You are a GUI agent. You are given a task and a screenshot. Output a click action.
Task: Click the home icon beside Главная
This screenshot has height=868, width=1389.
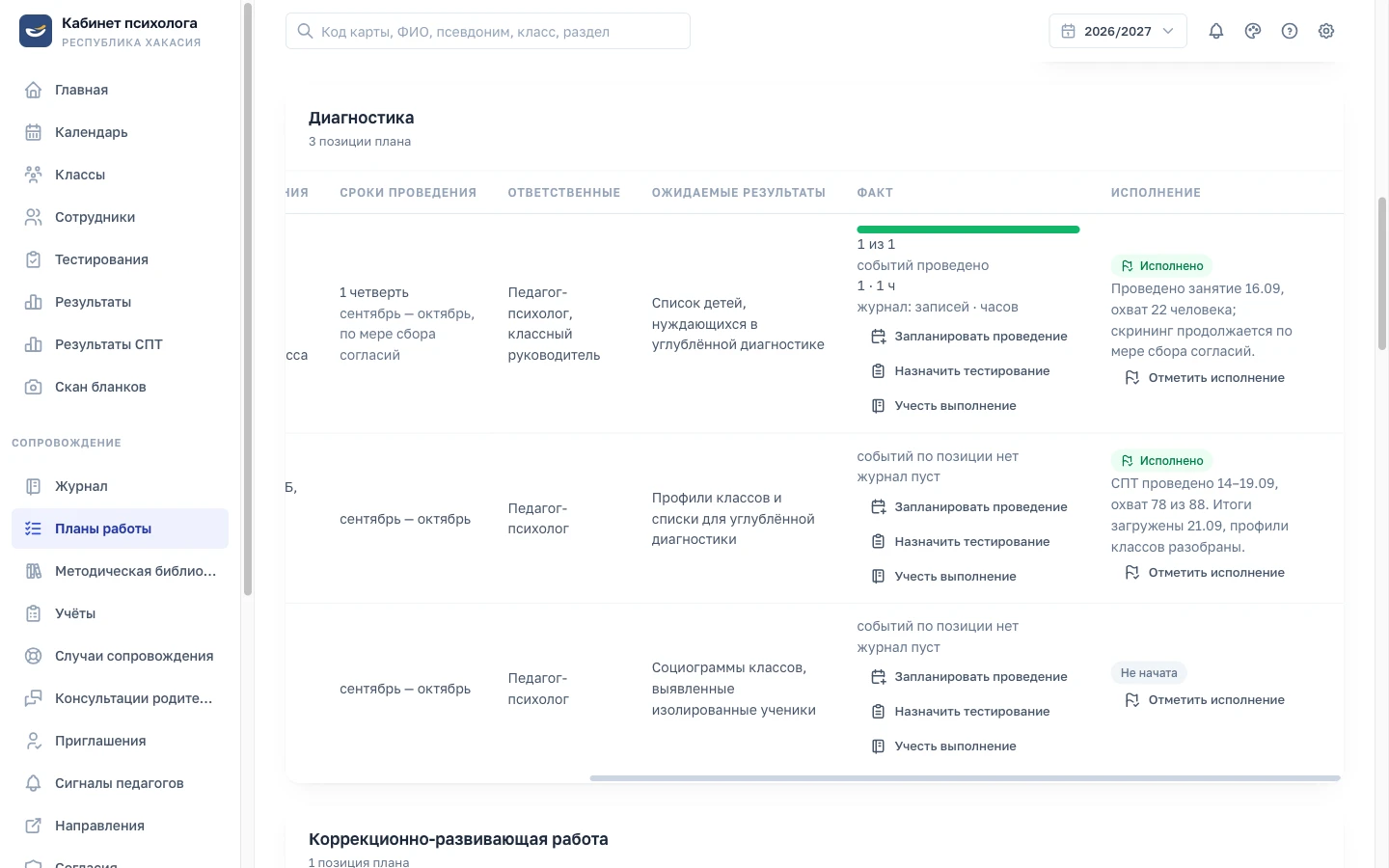click(34, 90)
